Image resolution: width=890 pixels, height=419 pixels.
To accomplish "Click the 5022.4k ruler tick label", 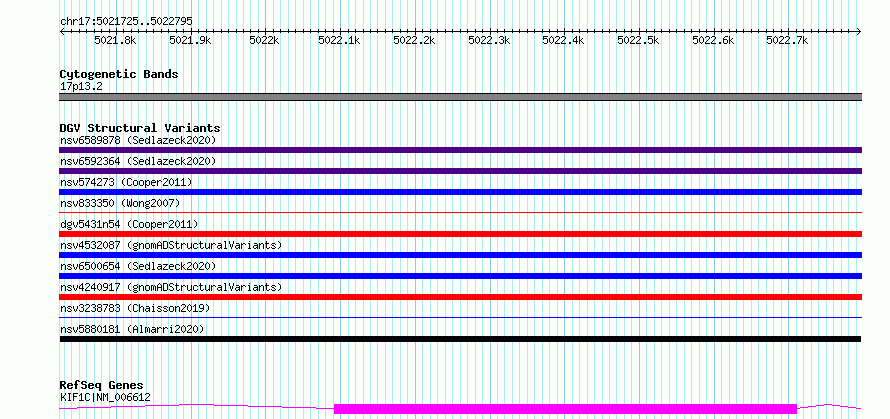I will (563, 40).
